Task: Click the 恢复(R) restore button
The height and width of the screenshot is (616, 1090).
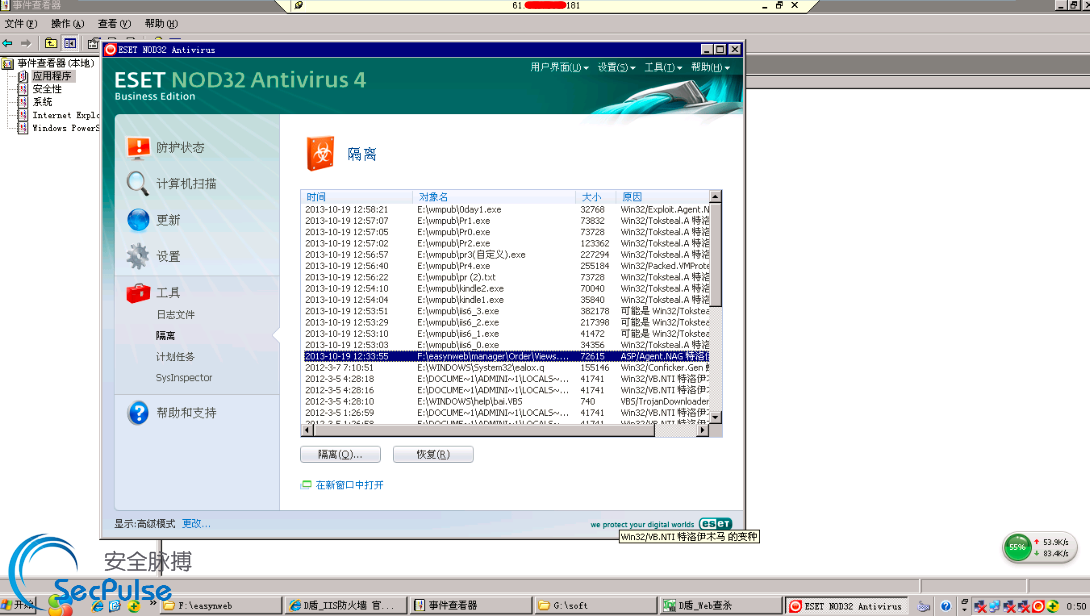Action: [x=433, y=455]
